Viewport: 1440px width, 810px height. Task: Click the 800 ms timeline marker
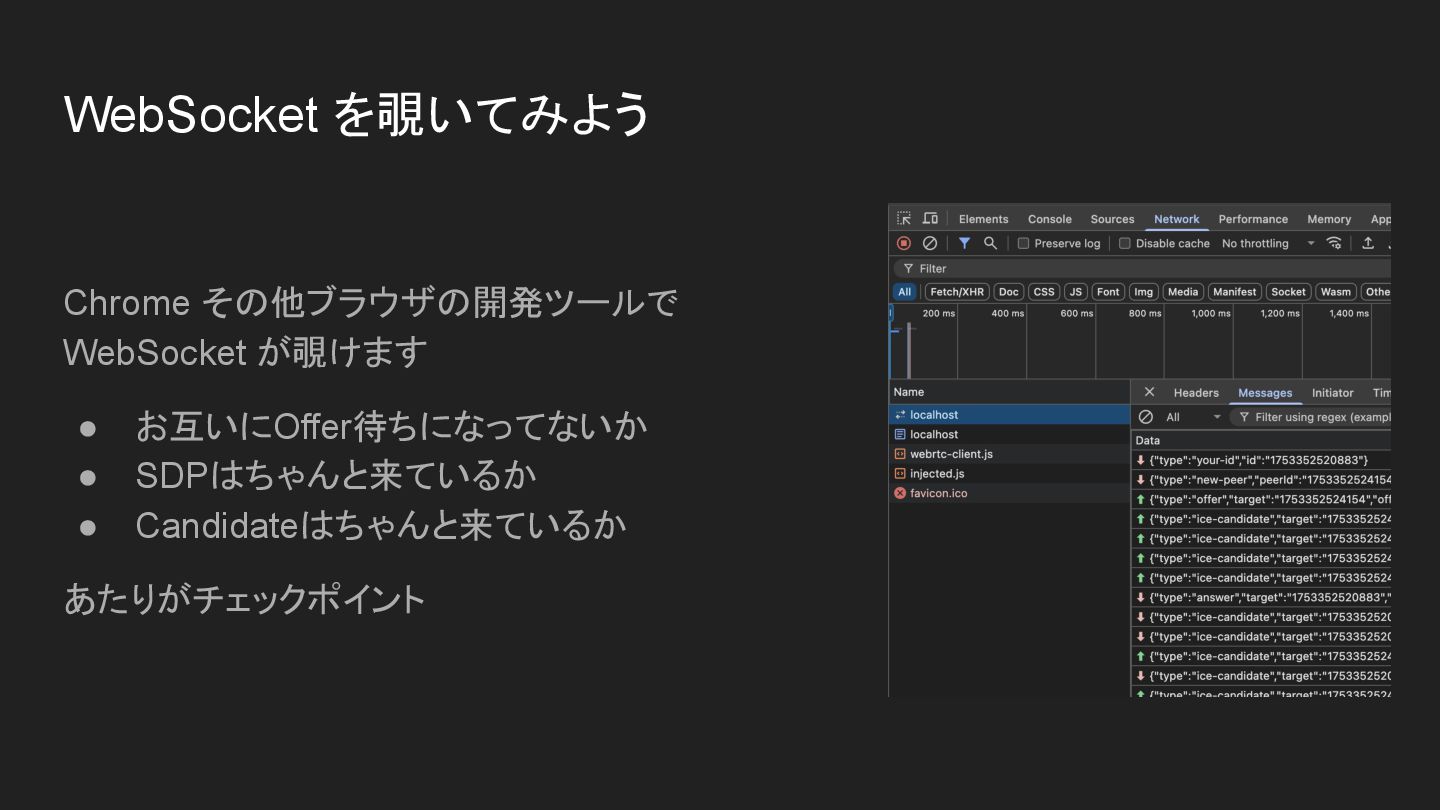point(1145,313)
